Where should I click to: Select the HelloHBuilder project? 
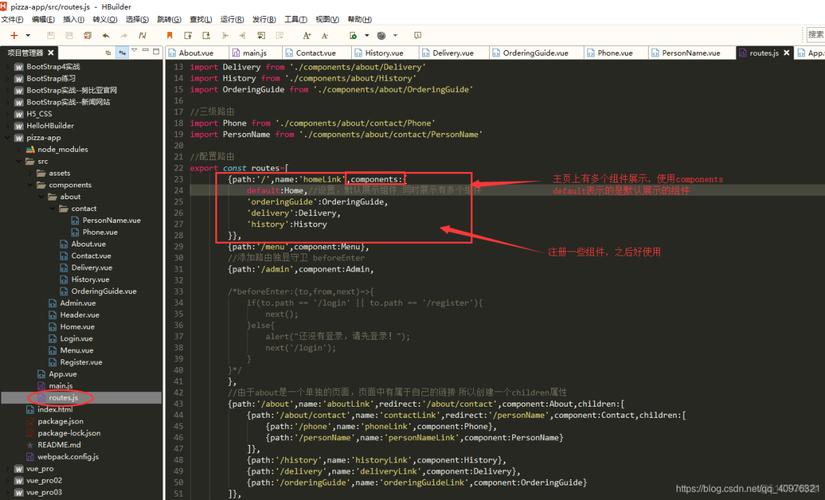click(x=50, y=126)
